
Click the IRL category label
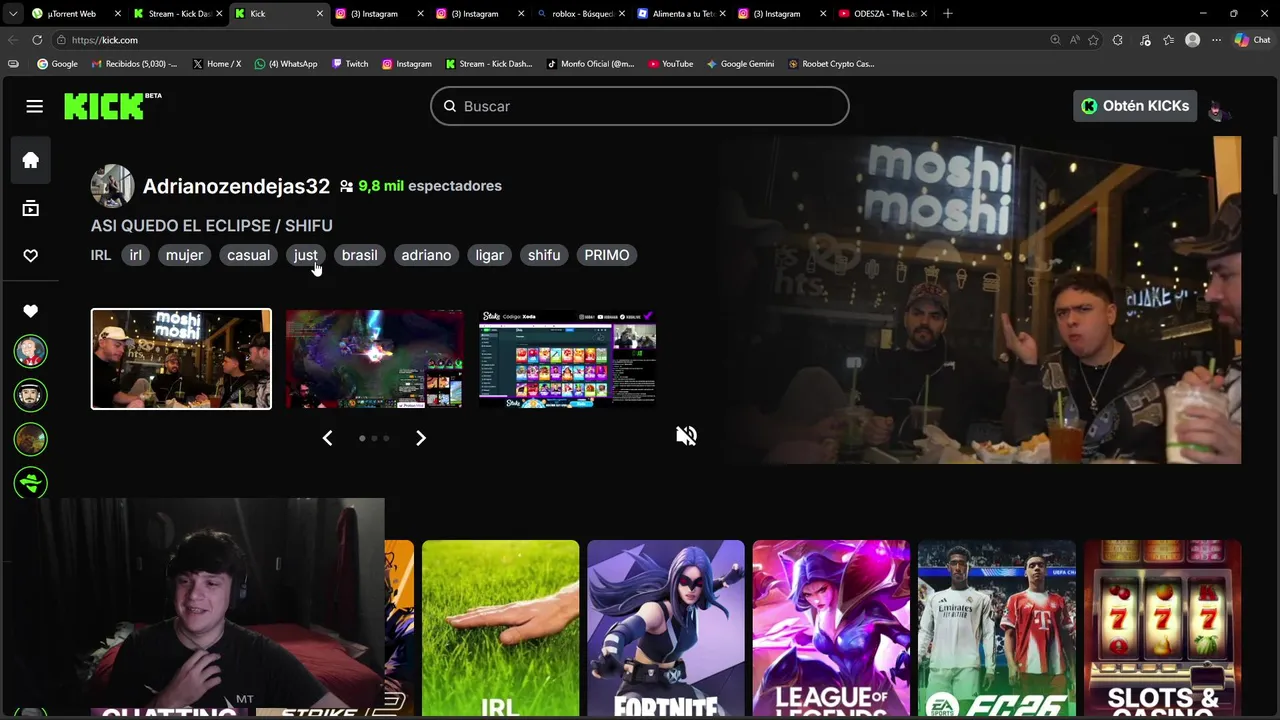(101, 255)
